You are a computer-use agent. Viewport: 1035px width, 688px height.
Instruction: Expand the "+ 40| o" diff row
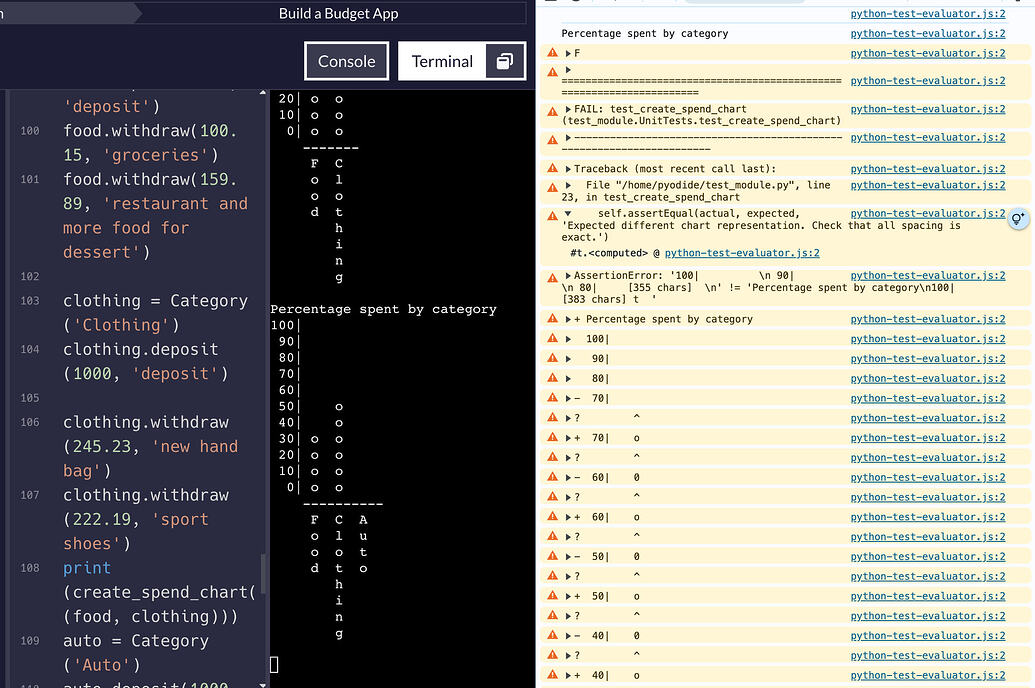pyautogui.click(x=568, y=676)
